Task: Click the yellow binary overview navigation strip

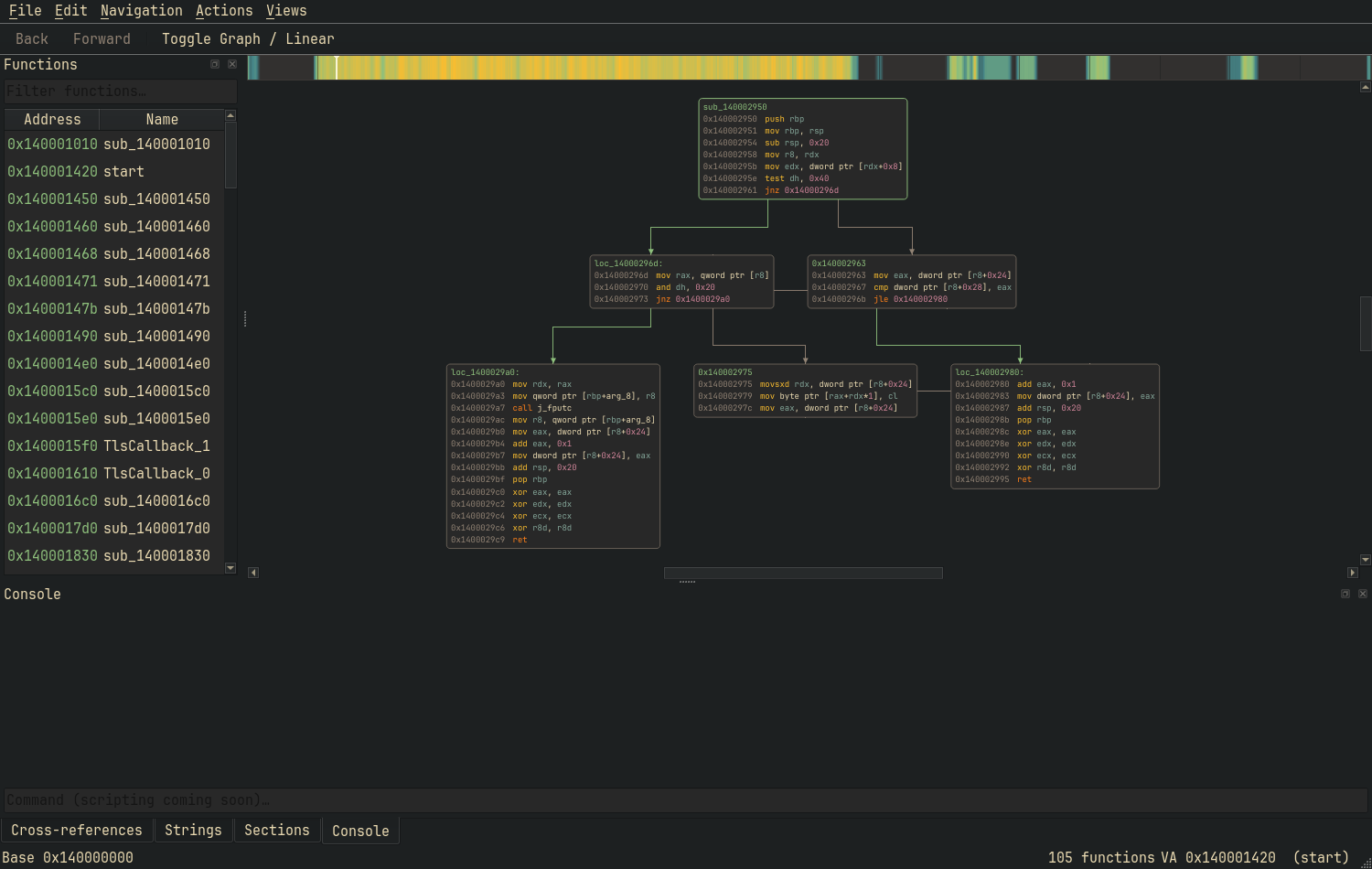Action: tap(809, 68)
